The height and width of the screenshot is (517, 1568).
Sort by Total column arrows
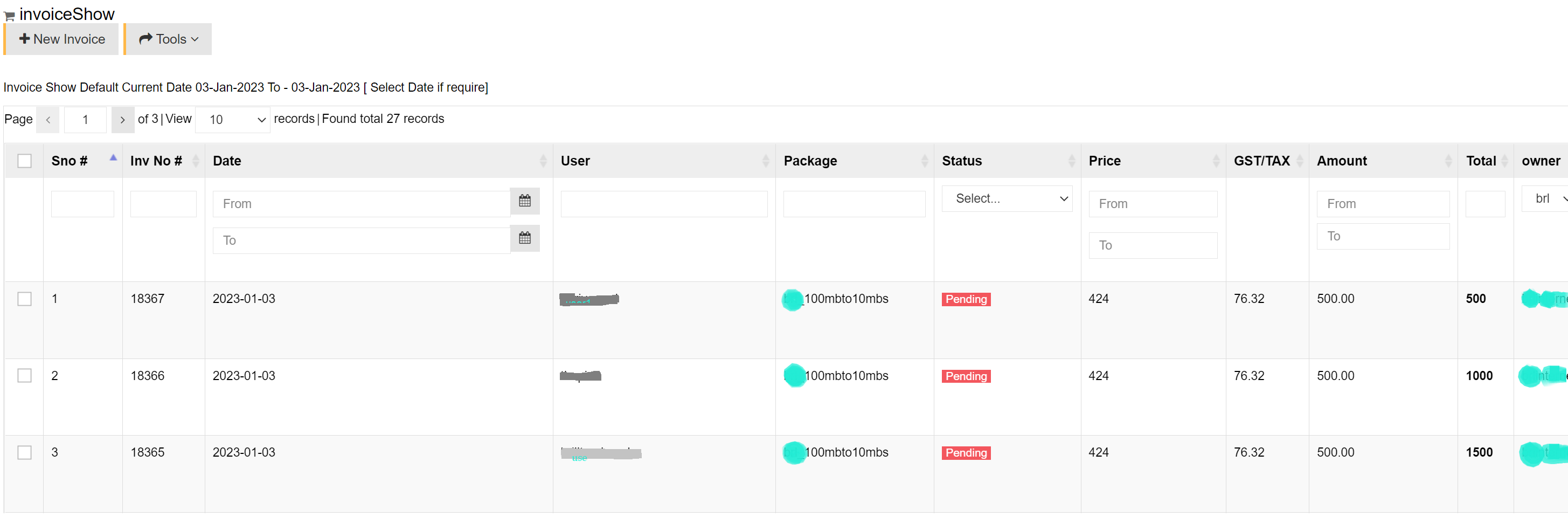click(x=1505, y=161)
